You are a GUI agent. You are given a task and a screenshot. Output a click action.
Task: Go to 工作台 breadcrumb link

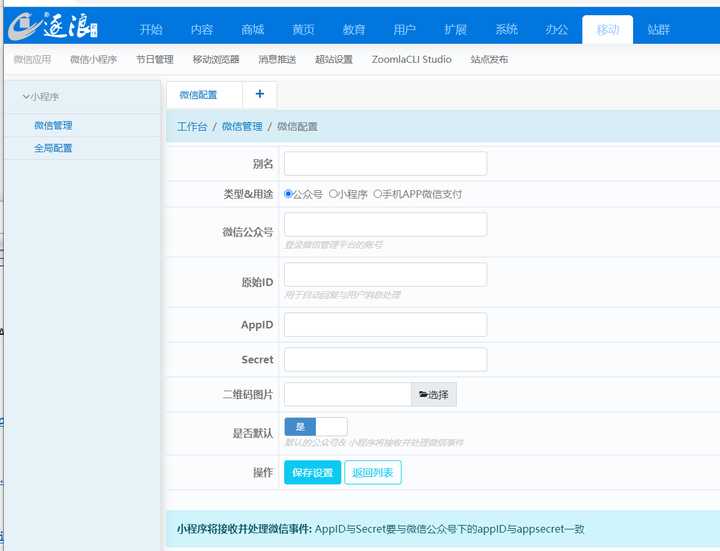pos(192,127)
